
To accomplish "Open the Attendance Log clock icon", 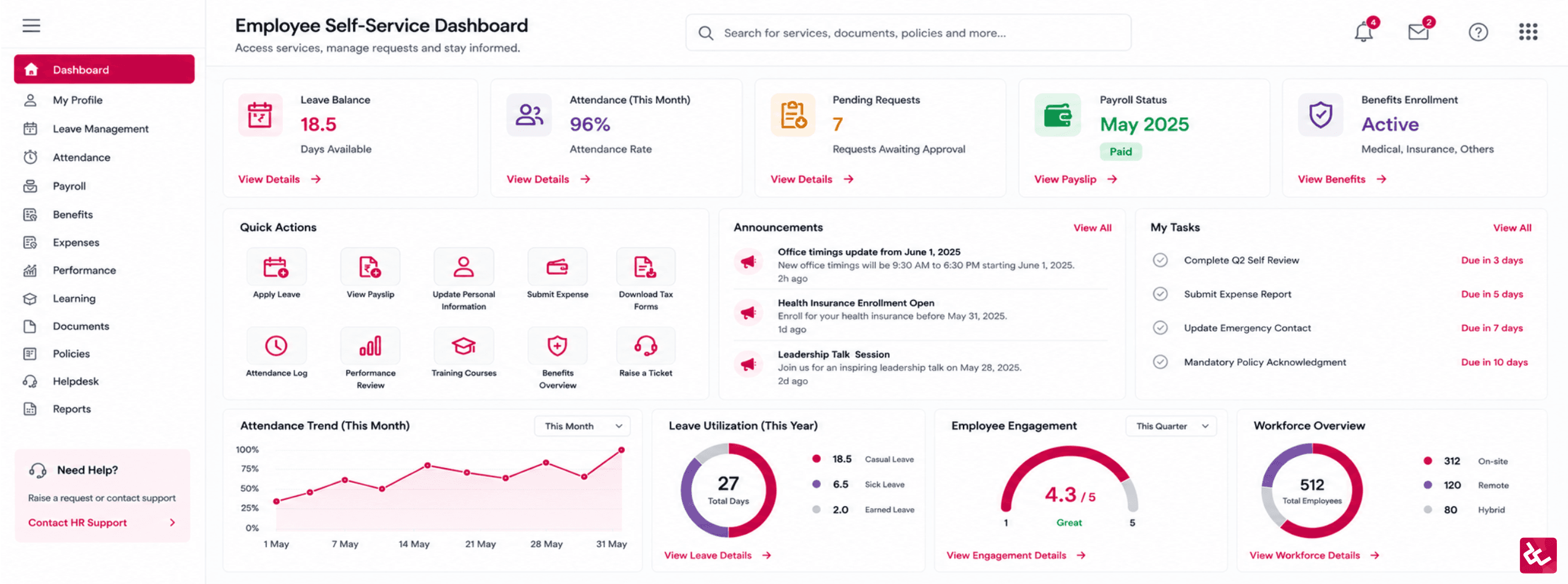I will coord(276,346).
